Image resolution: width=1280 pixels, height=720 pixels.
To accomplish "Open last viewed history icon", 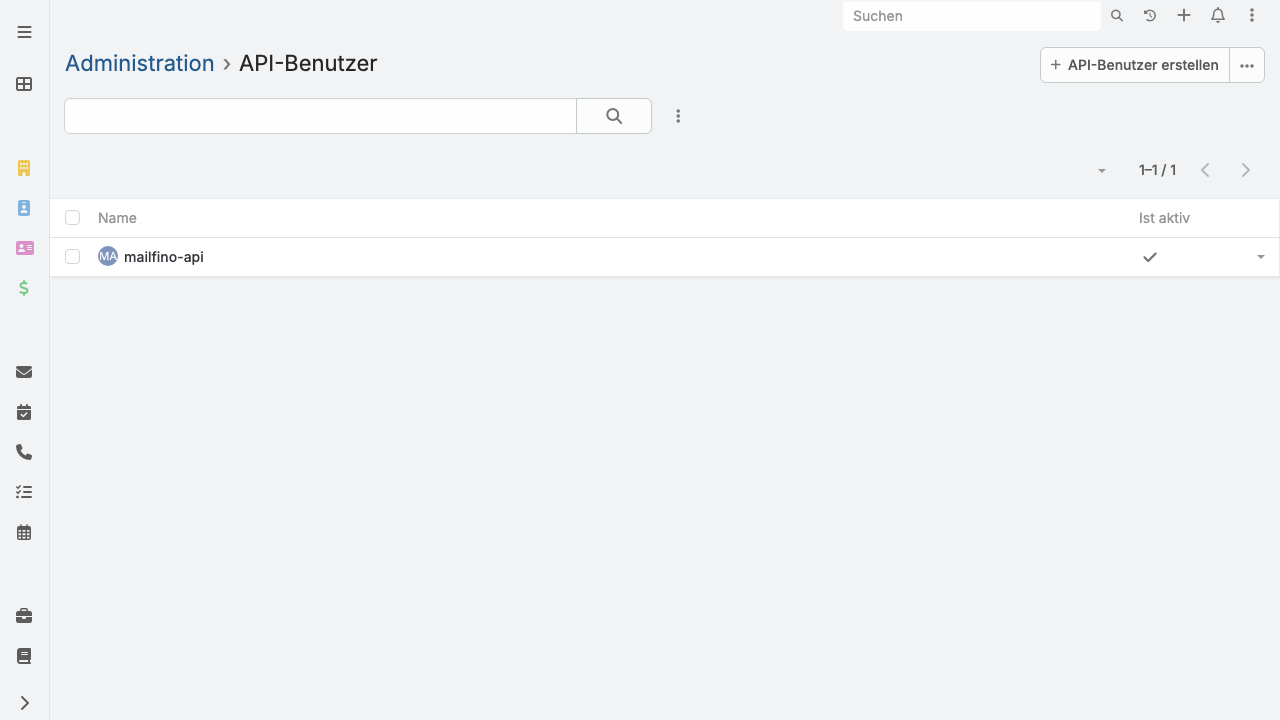I will click(x=1150, y=16).
